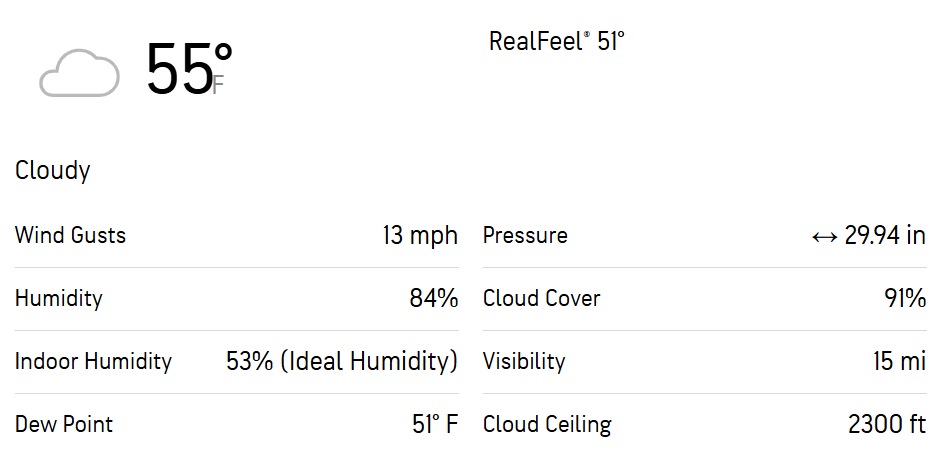The height and width of the screenshot is (457, 938).
Task: Click the 53% (Ideal Humidity) value
Action: tap(342, 361)
